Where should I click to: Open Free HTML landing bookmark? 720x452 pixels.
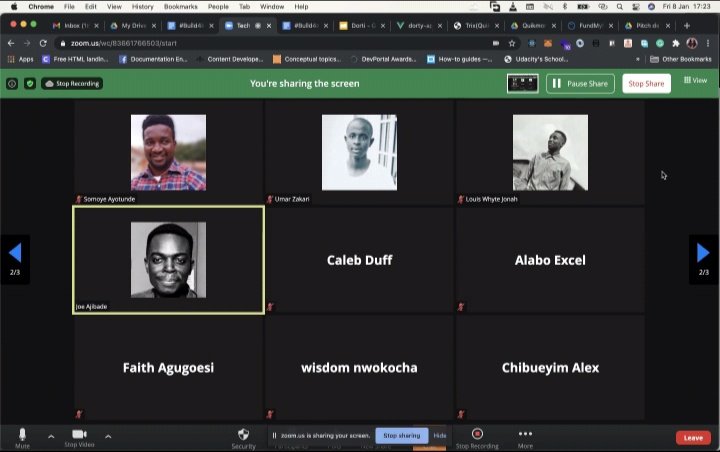click(75, 59)
